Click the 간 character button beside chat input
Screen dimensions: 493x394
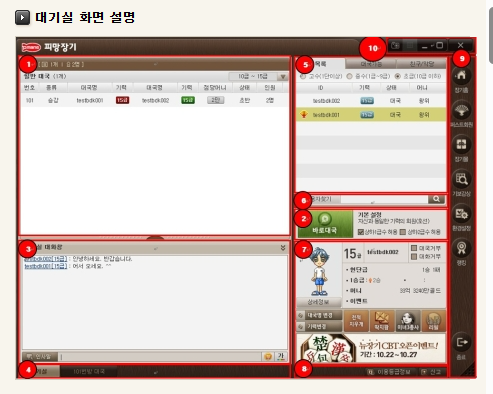(281, 357)
